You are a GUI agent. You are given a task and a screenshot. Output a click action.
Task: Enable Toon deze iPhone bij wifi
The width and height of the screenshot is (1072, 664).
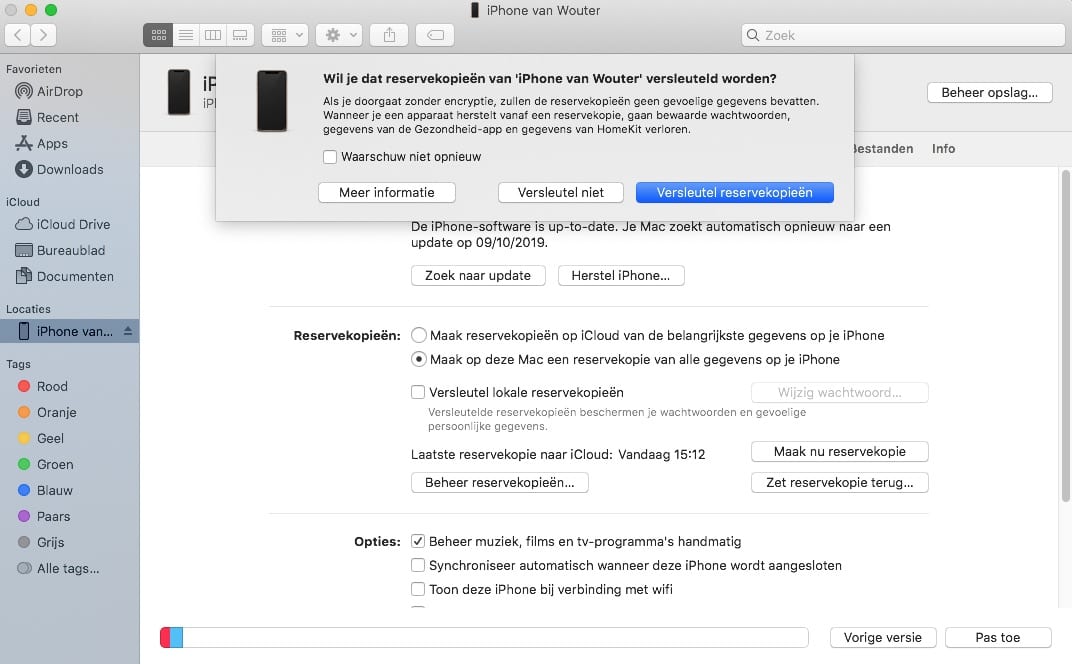click(418, 589)
